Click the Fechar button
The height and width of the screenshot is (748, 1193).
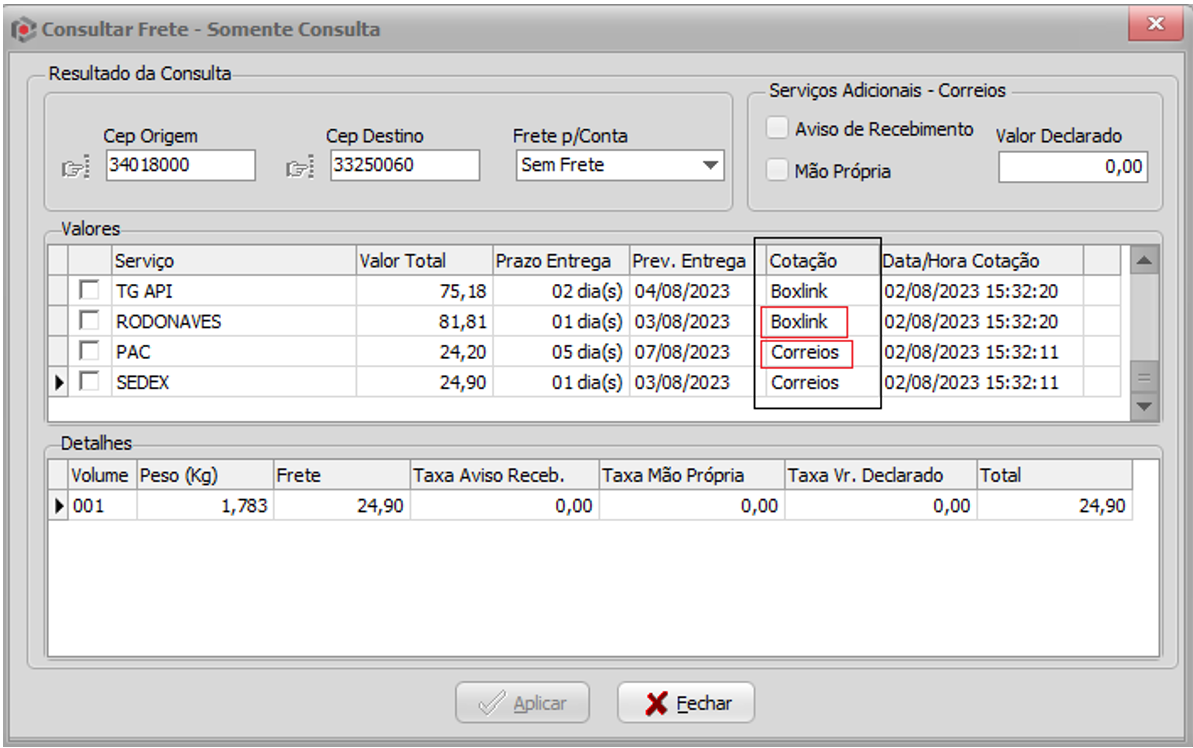tap(686, 704)
